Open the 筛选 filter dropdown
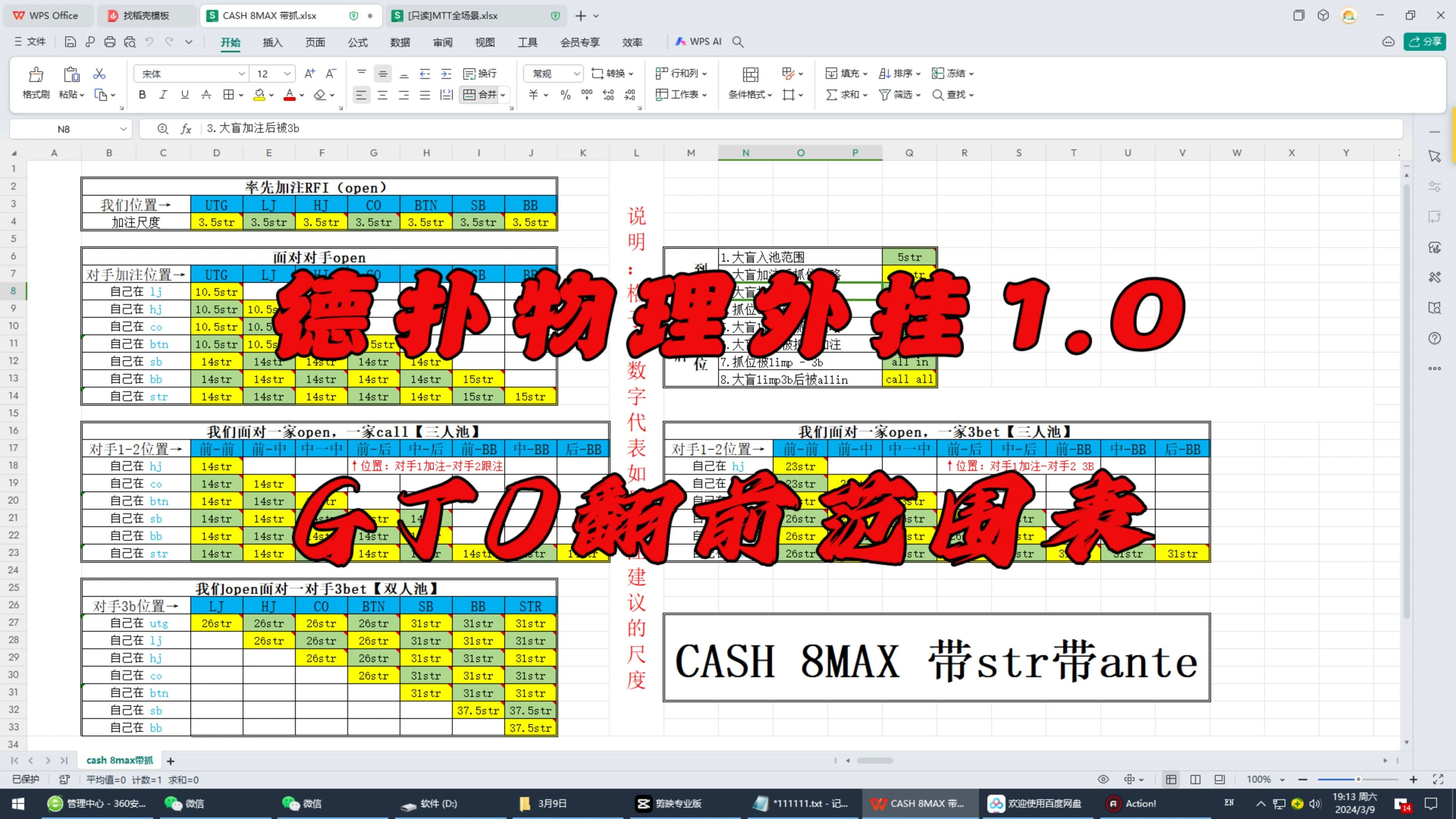Image resolution: width=1456 pixels, height=819 pixels. 900,95
